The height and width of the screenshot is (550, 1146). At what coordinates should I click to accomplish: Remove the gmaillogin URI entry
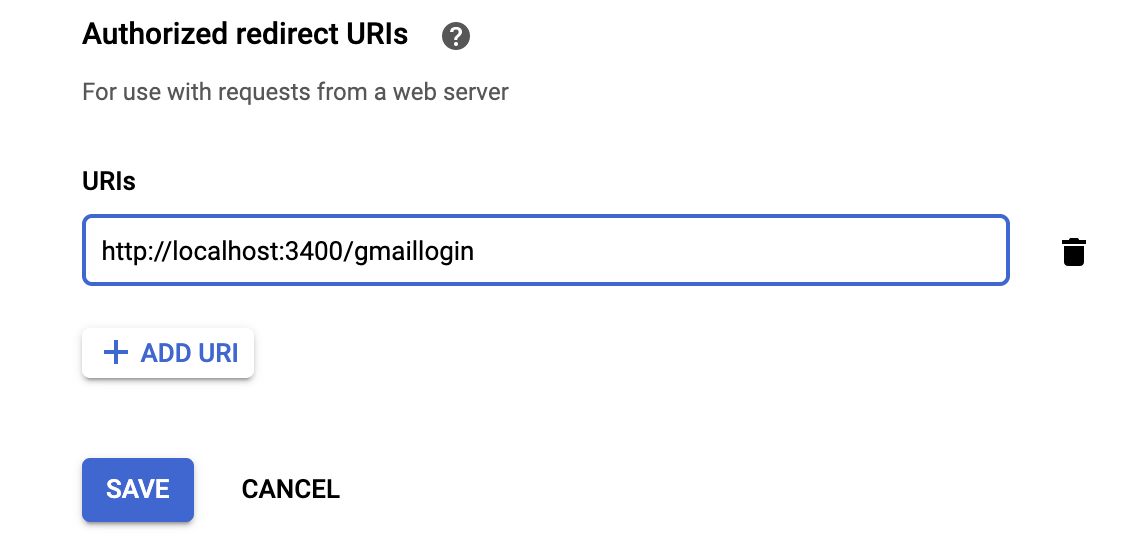coord(1073,252)
